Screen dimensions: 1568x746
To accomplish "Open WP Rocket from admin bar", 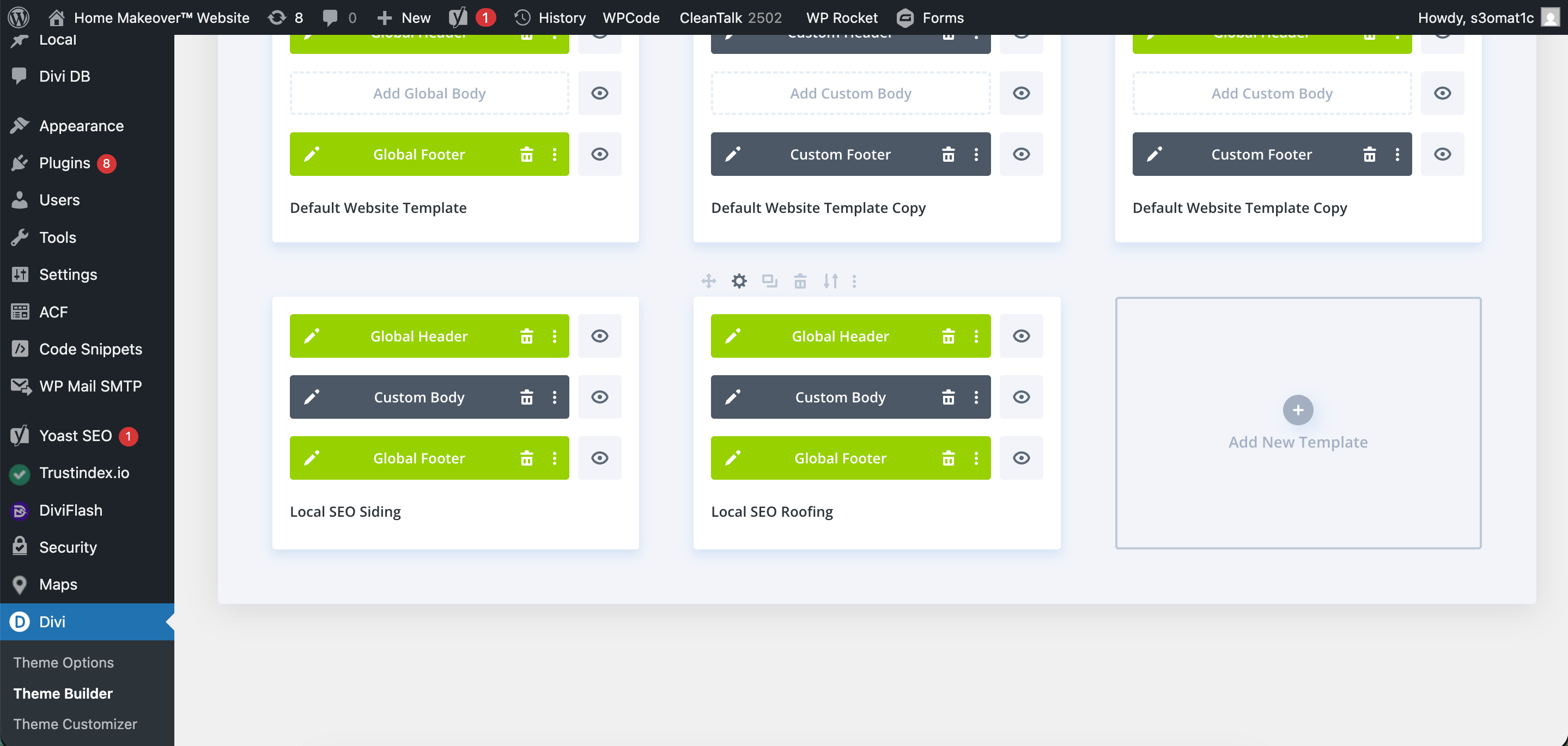I will point(842,17).
